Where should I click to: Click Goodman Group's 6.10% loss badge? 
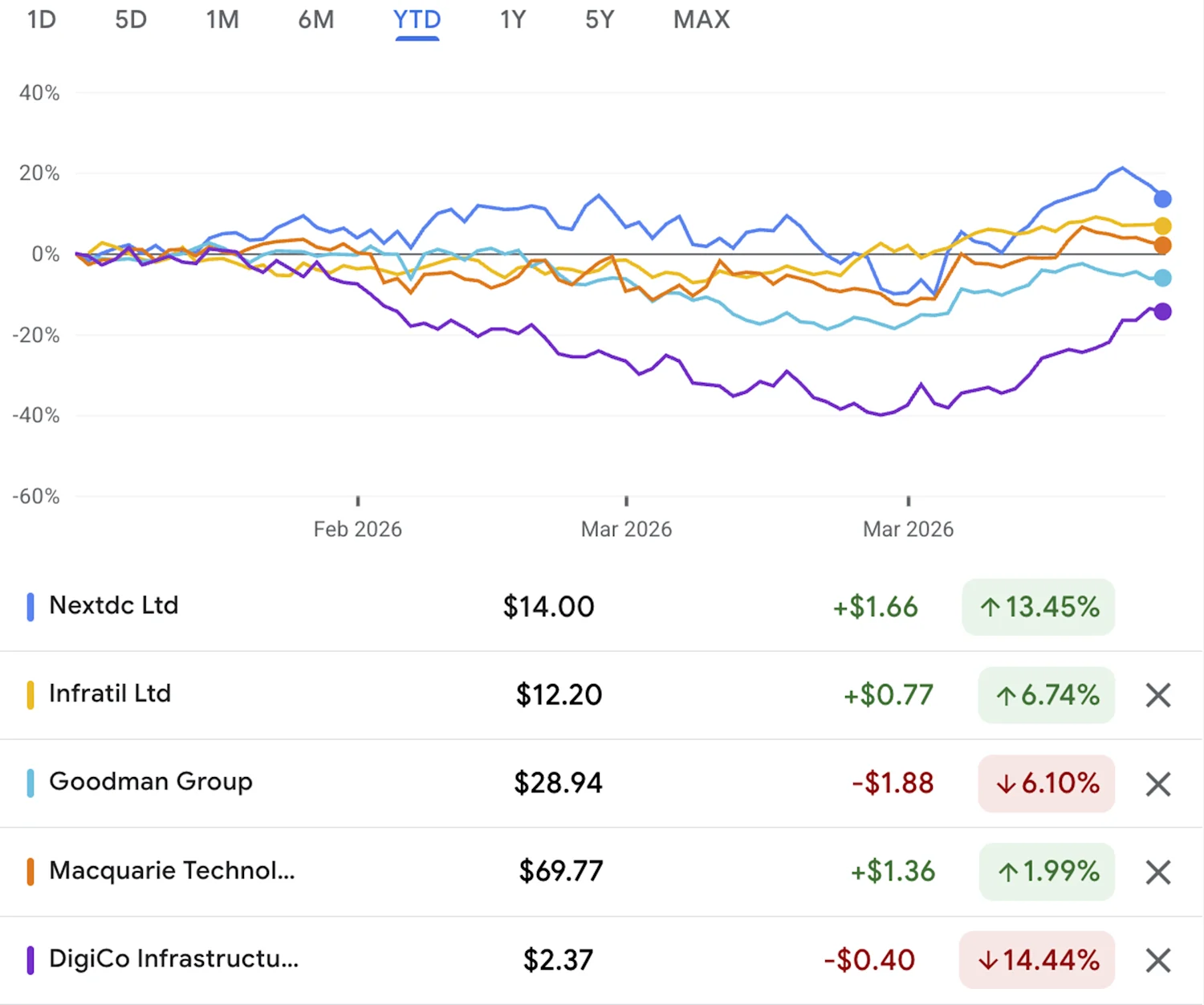(x=1047, y=783)
